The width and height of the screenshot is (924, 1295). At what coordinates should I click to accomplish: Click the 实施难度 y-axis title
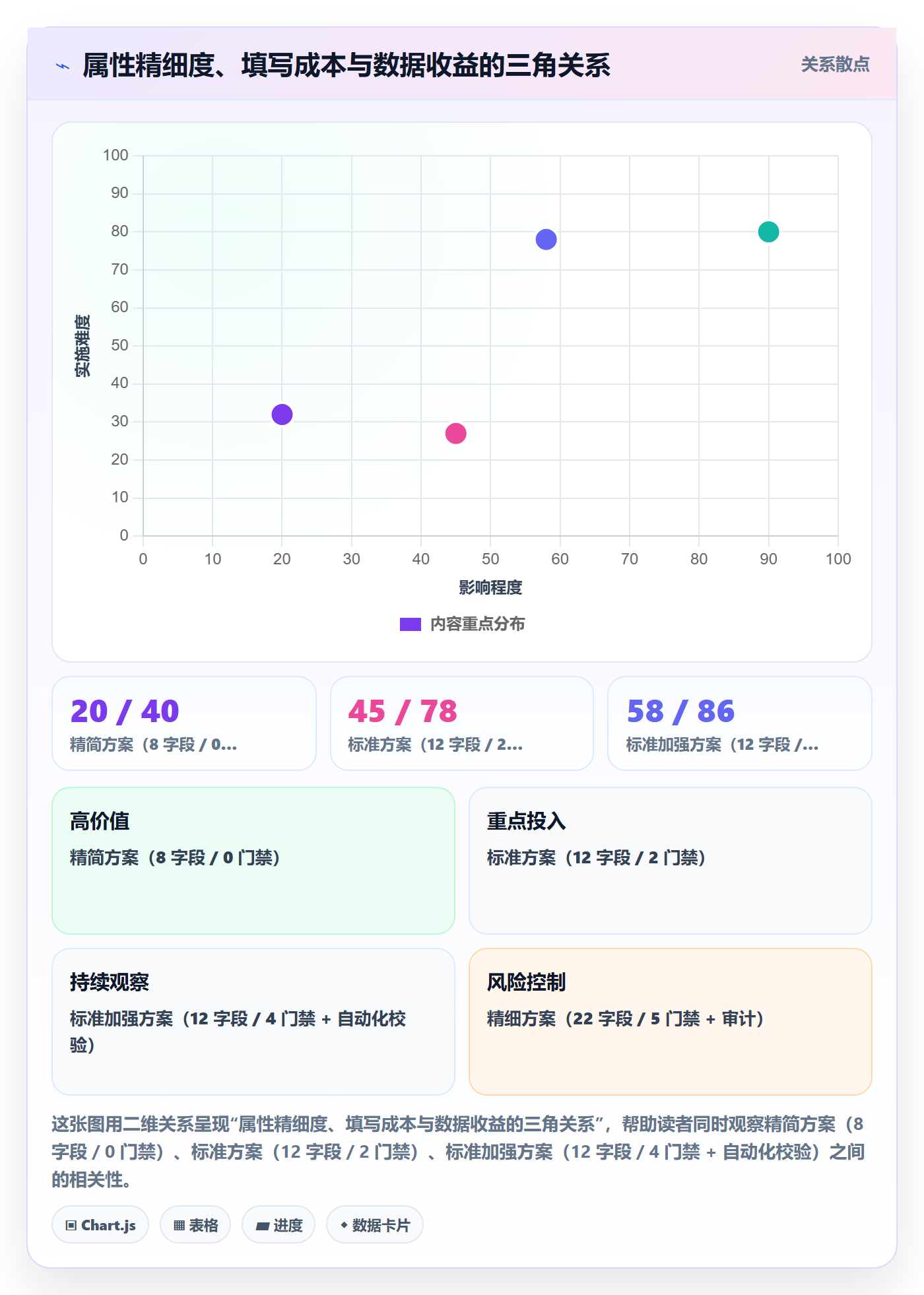click(82, 346)
